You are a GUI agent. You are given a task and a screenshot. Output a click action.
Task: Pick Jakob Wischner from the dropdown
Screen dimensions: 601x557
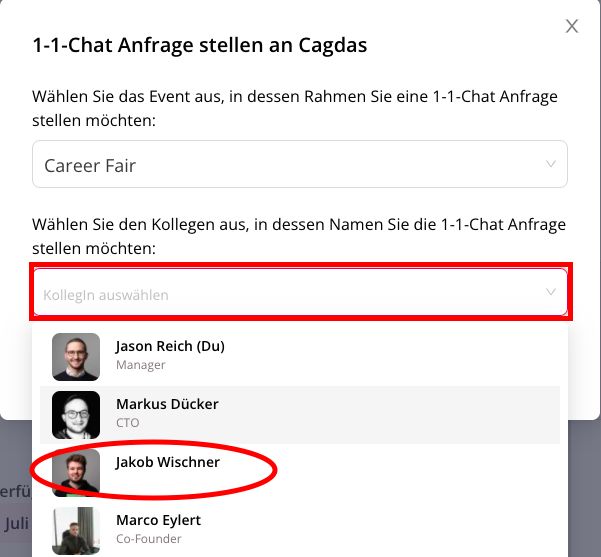click(300, 473)
